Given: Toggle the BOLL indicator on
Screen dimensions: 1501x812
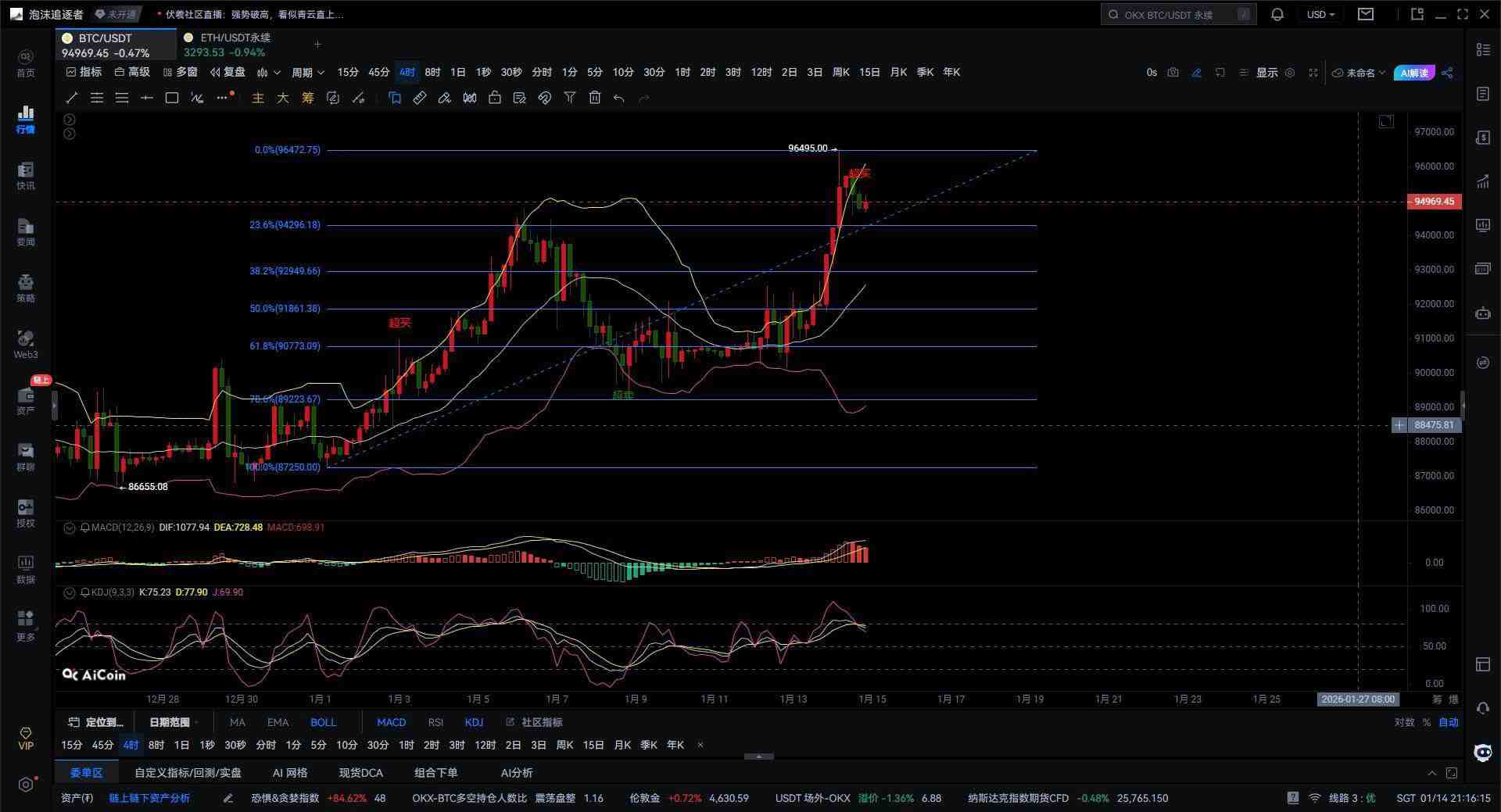Looking at the screenshot, I should pyautogui.click(x=323, y=722).
